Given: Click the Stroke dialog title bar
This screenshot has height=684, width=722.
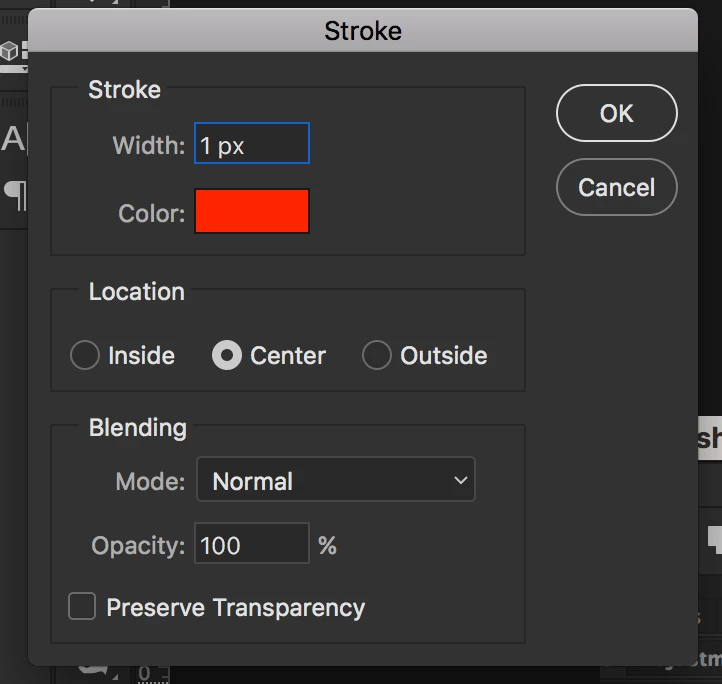Looking at the screenshot, I should click(x=362, y=31).
